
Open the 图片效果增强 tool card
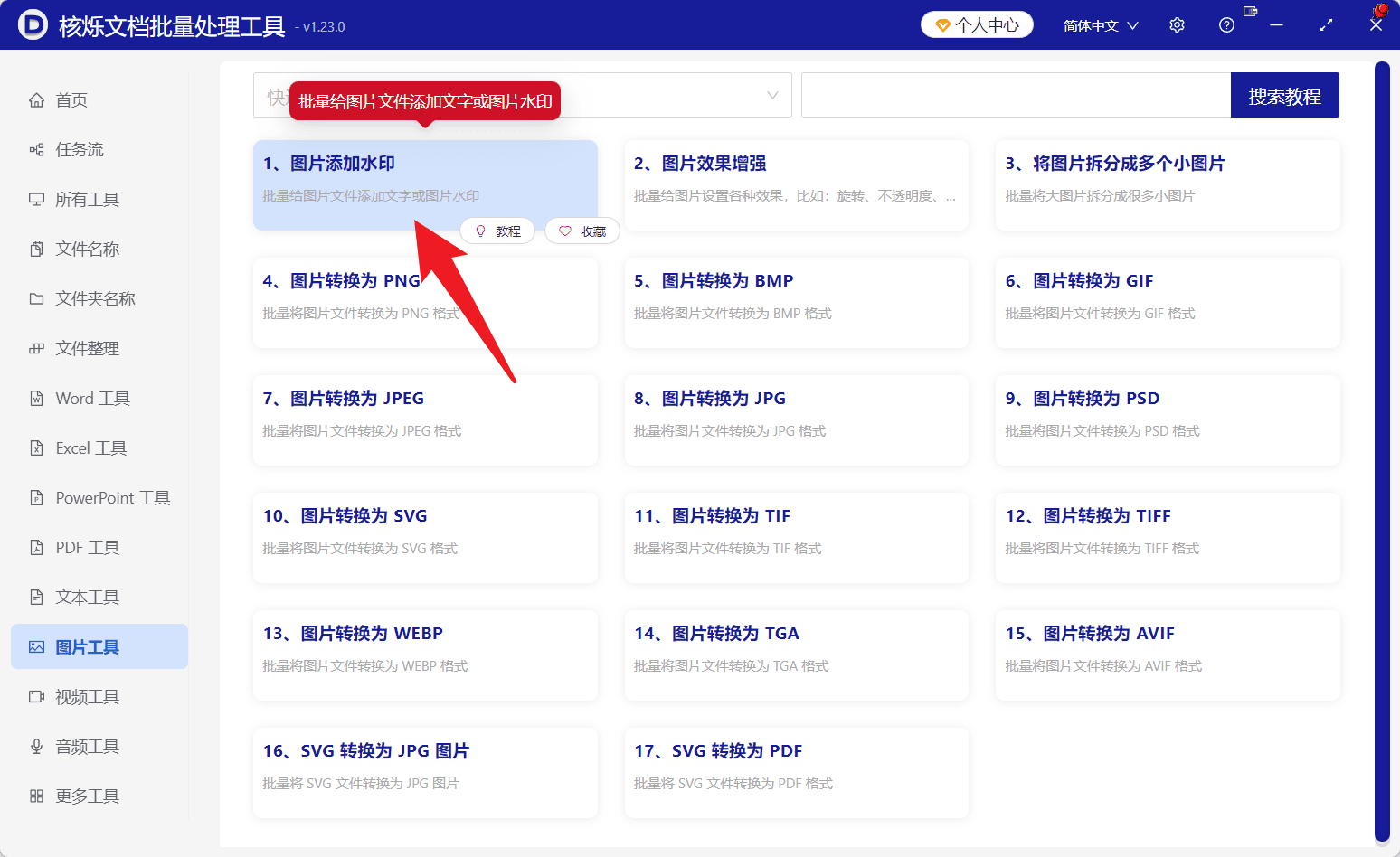[x=796, y=185]
